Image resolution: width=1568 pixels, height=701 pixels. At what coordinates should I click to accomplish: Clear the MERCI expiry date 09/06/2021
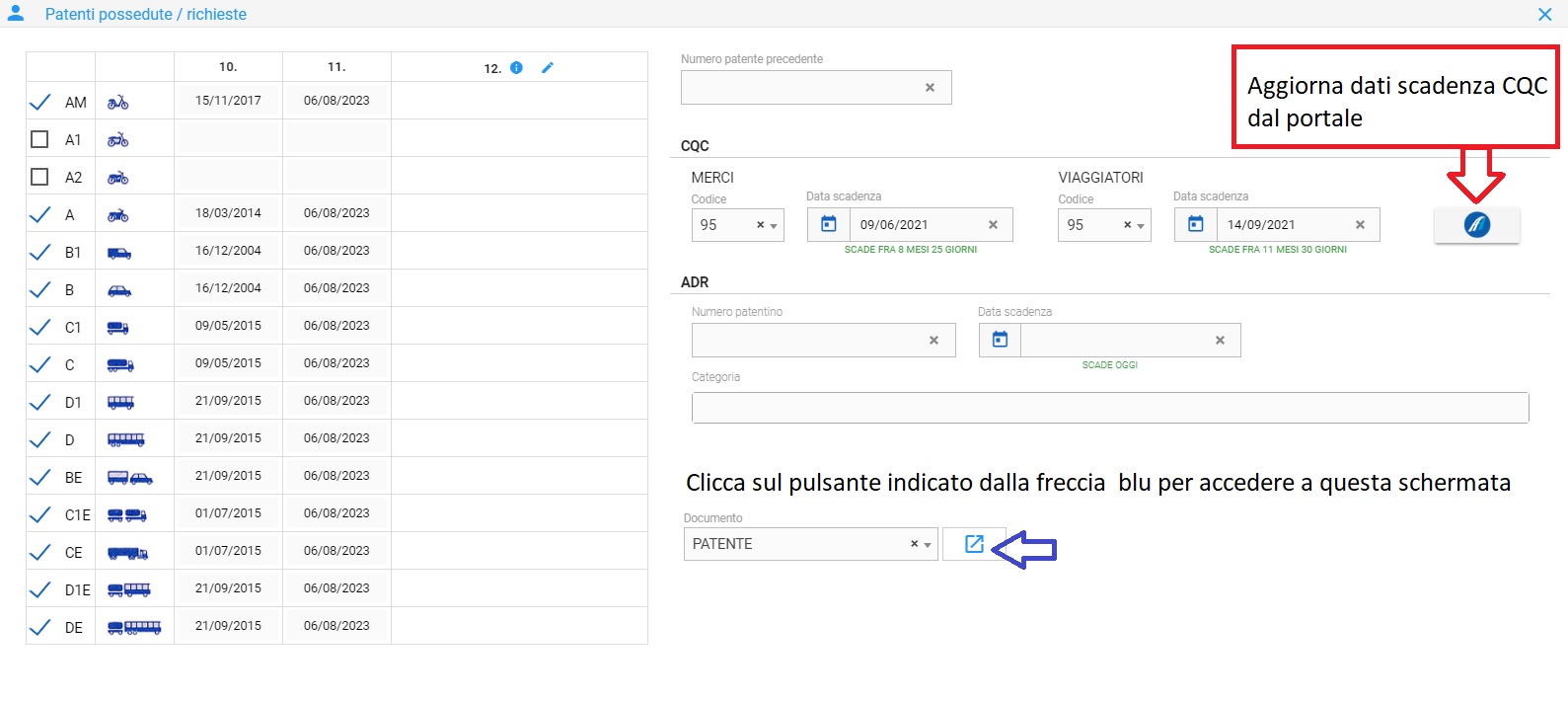993,225
